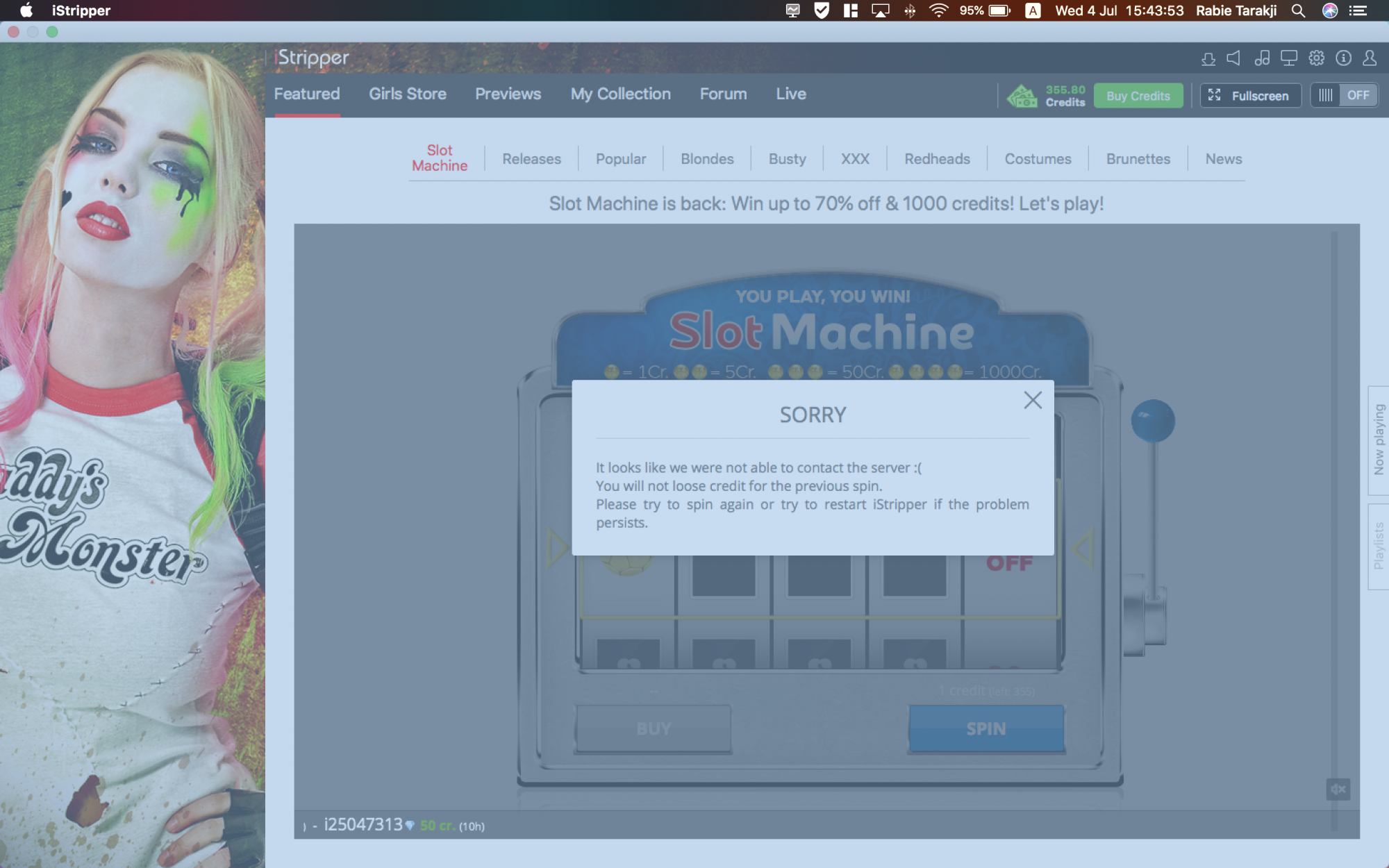Click left arrow on slot machine reels

pos(558,548)
